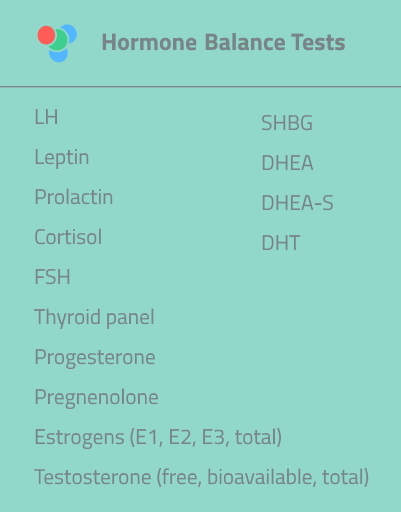Open the DHEA-S test
Image resolution: width=401 pixels, height=512 pixels.
297,203
